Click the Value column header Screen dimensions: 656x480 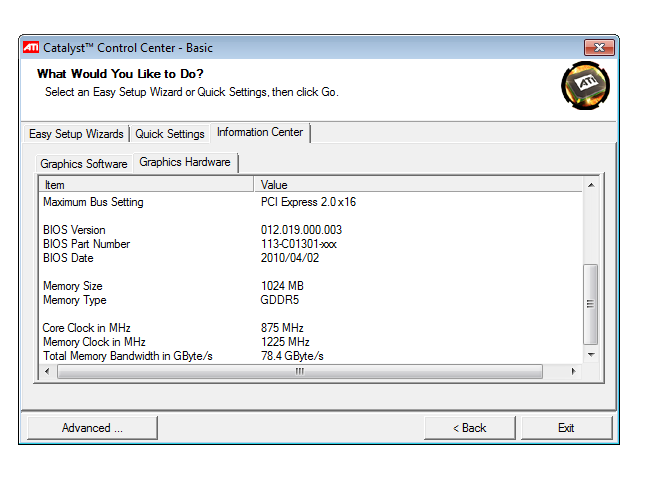(417, 185)
